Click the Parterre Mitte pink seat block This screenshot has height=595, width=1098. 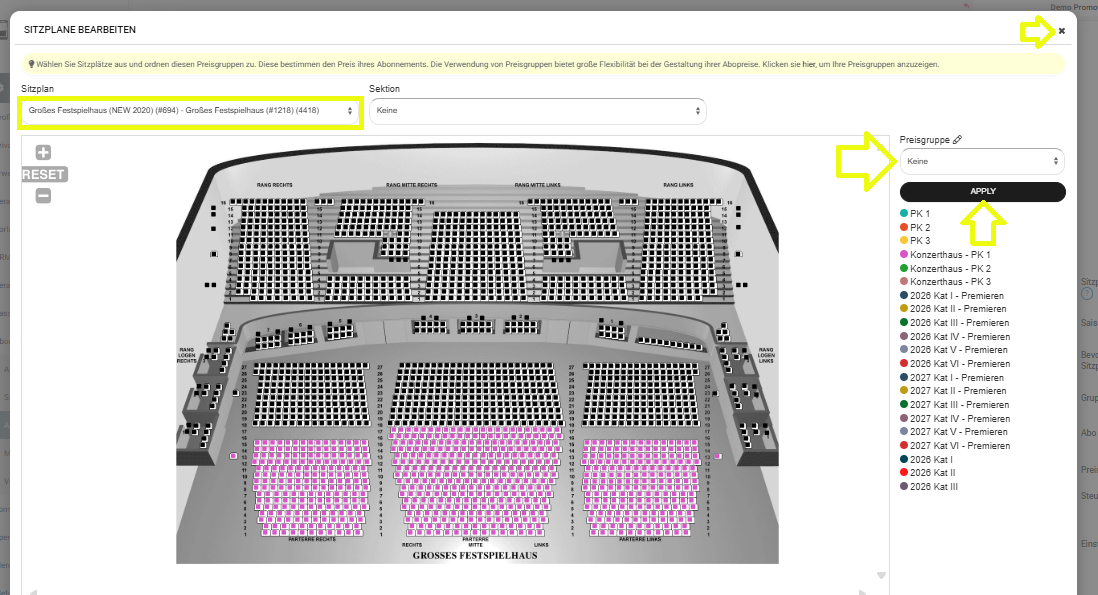(482, 480)
